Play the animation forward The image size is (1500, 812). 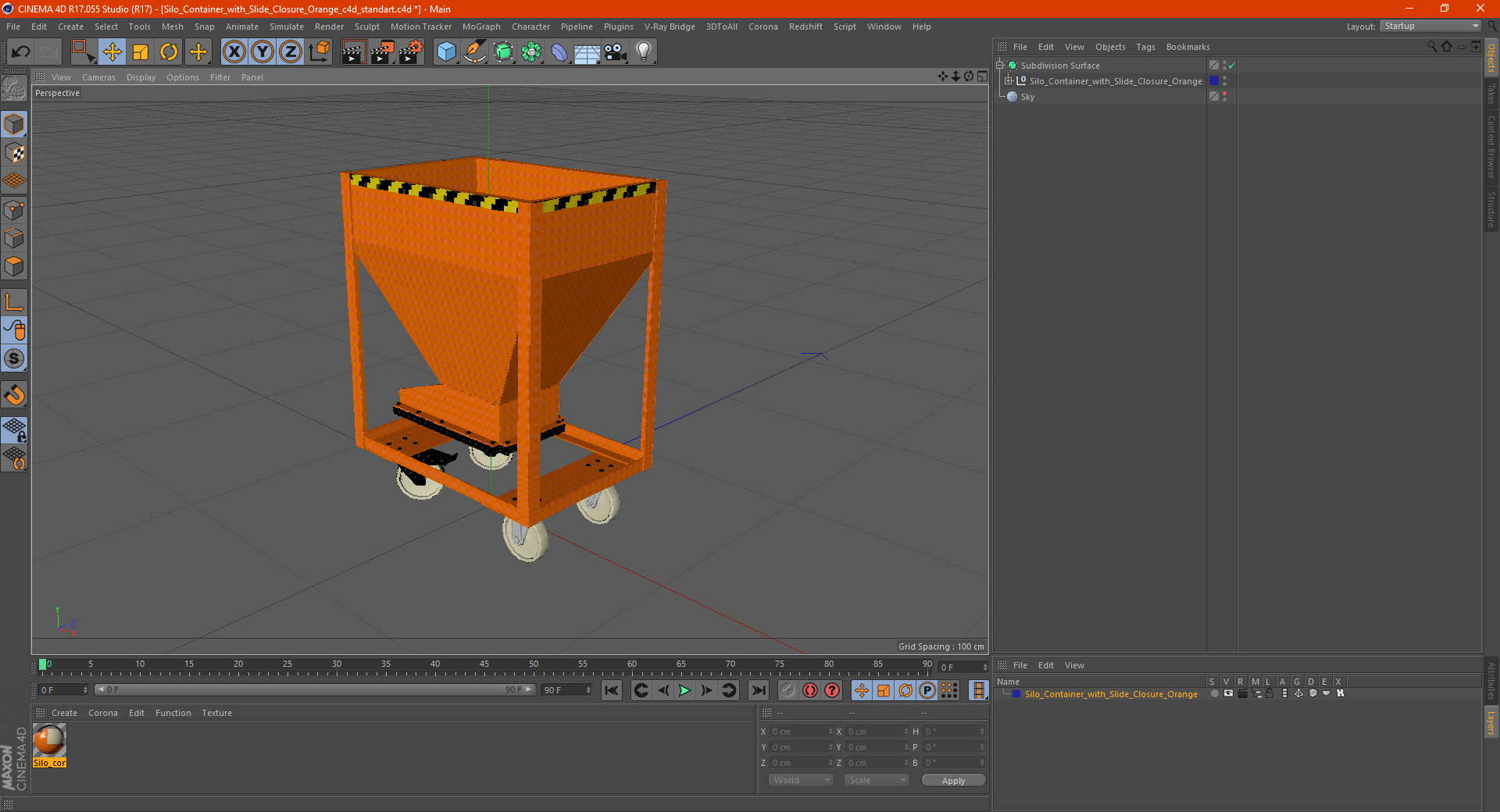685,690
